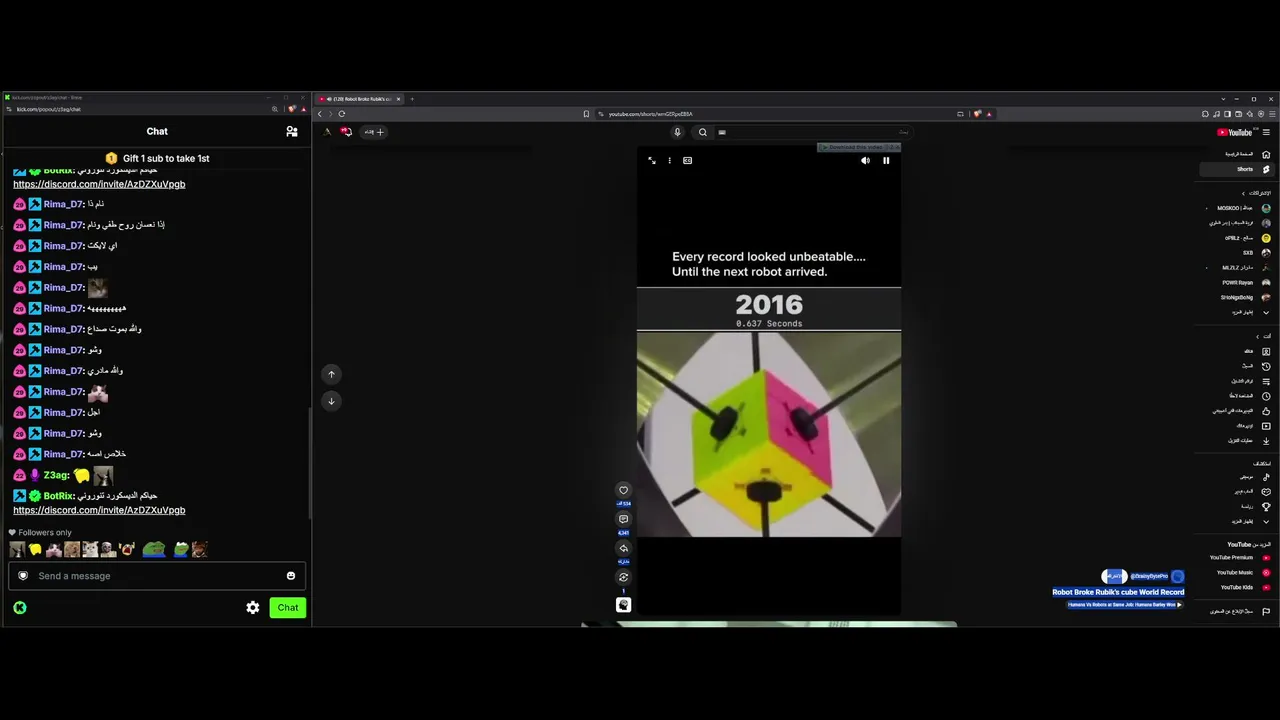Open the chat users list icon
This screenshot has height=720, width=1280.
point(292,131)
